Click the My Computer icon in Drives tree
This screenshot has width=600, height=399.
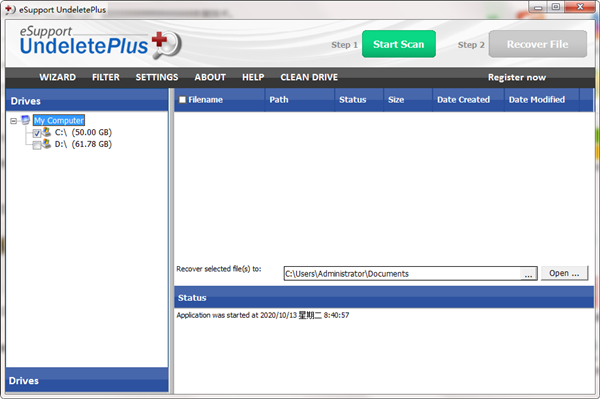coord(25,120)
